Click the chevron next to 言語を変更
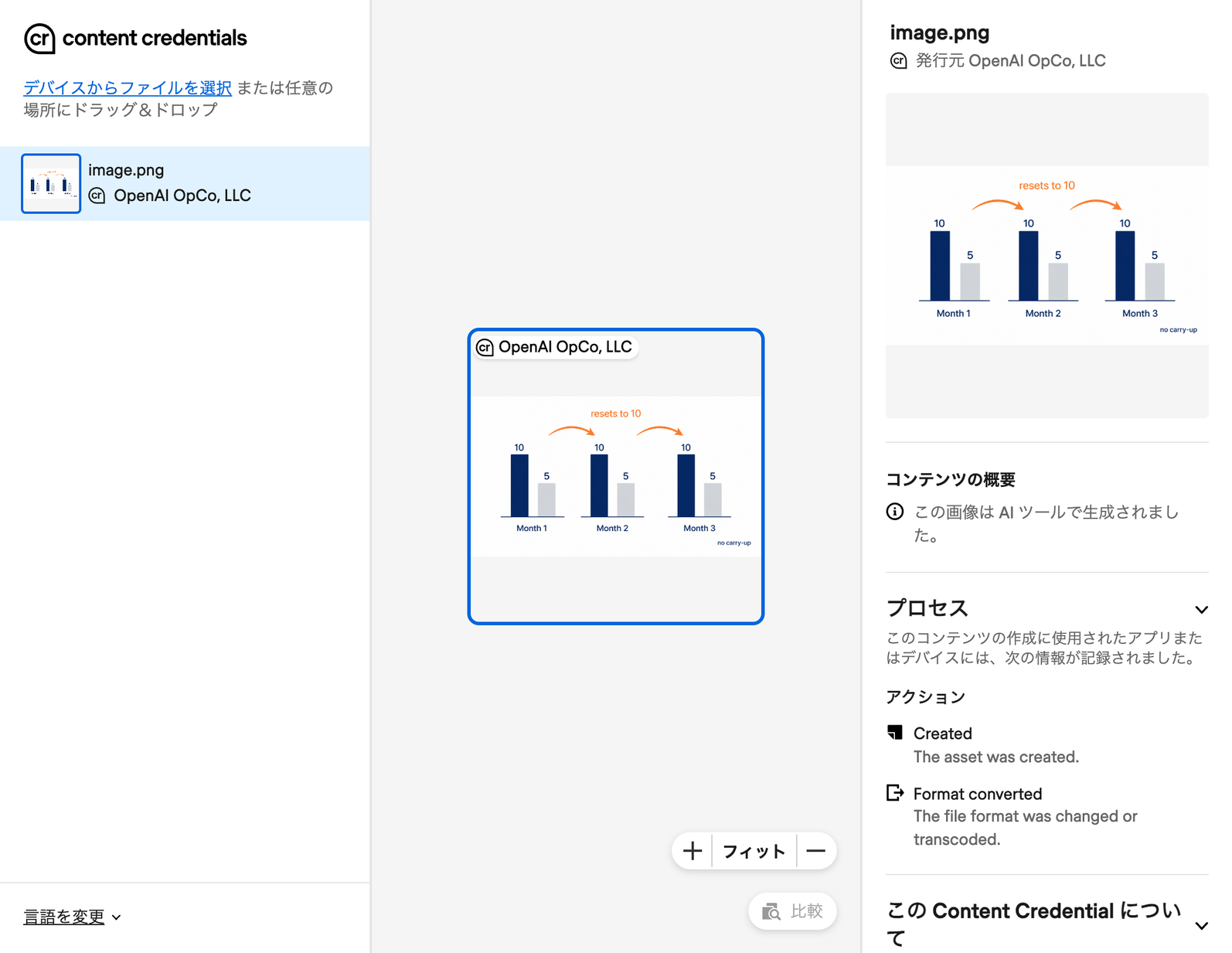The width and height of the screenshot is (1232, 953). click(117, 917)
